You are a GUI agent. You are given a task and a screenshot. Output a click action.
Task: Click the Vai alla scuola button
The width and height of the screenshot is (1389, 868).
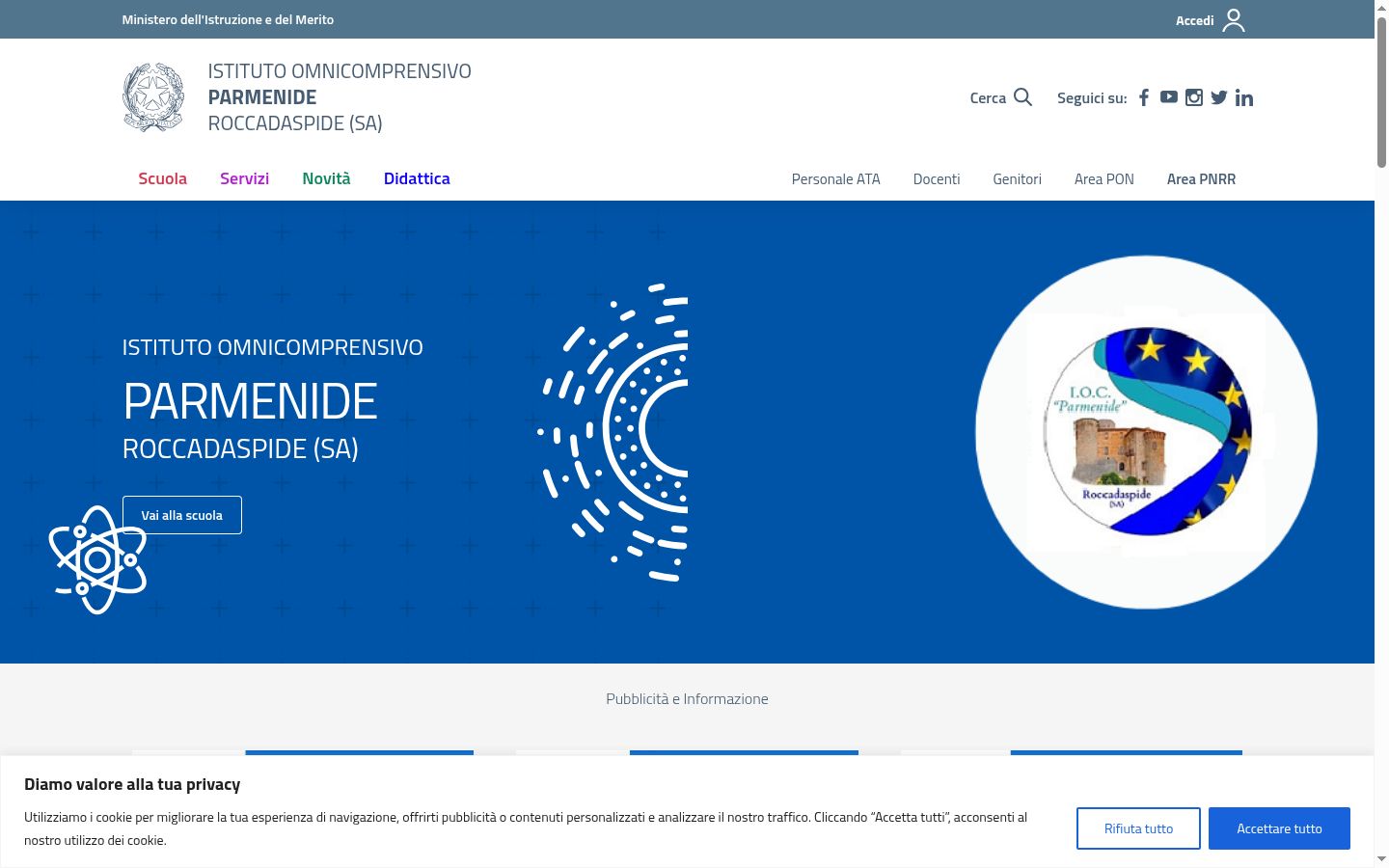(182, 515)
